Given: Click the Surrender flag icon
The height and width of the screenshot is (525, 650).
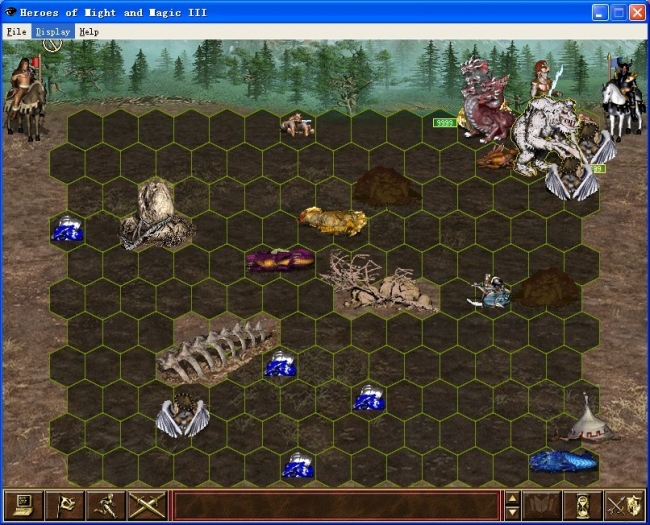Looking at the screenshot, I should [65, 505].
